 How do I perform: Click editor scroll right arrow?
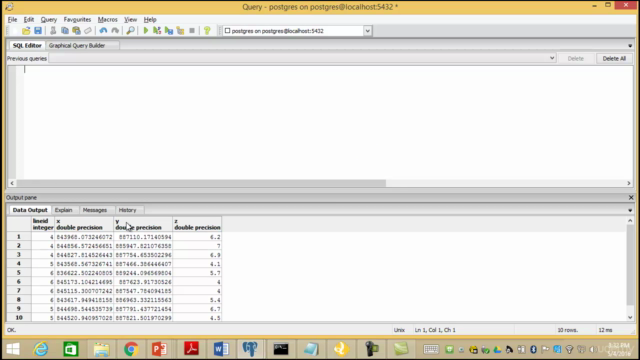[629, 183]
